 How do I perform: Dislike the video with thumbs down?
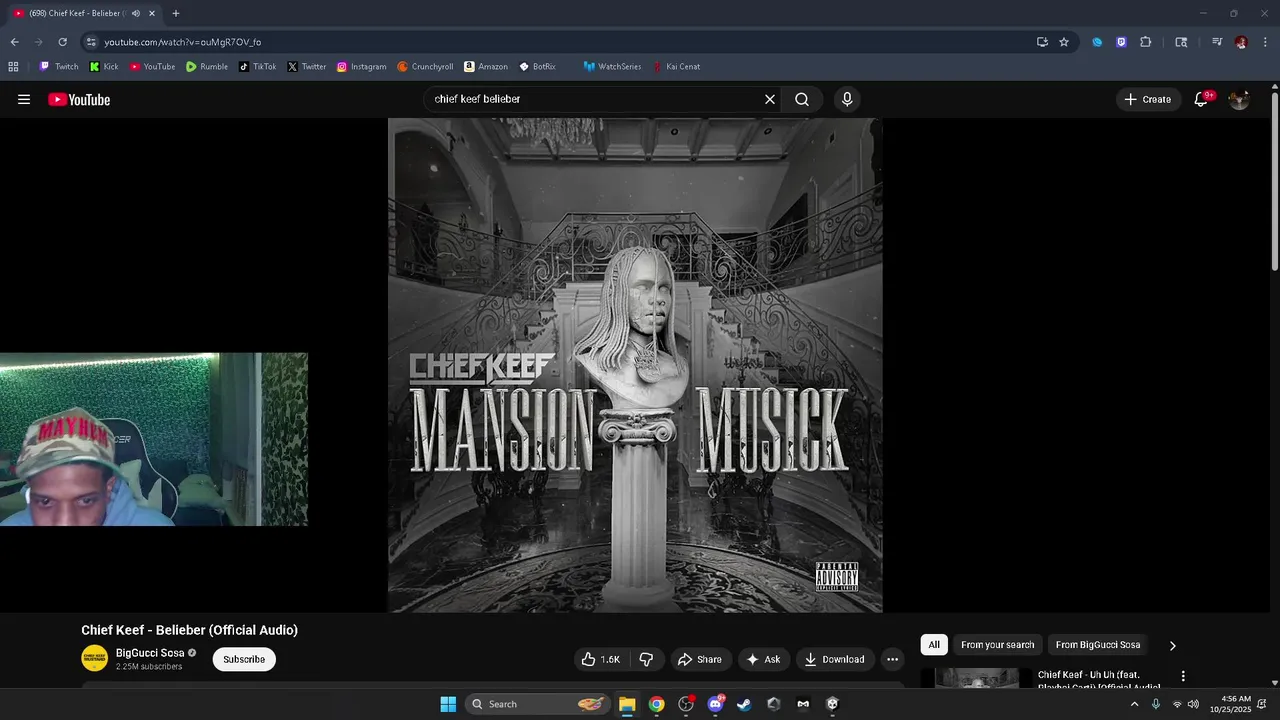pyautogui.click(x=646, y=659)
